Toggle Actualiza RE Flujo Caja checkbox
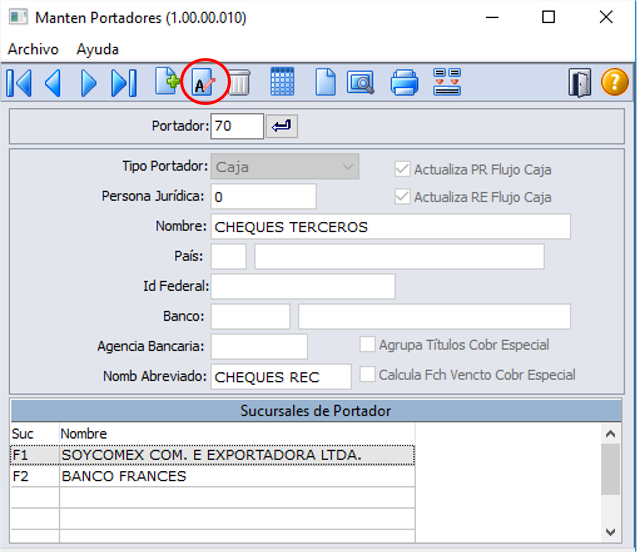The image size is (637, 552). click(402, 197)
